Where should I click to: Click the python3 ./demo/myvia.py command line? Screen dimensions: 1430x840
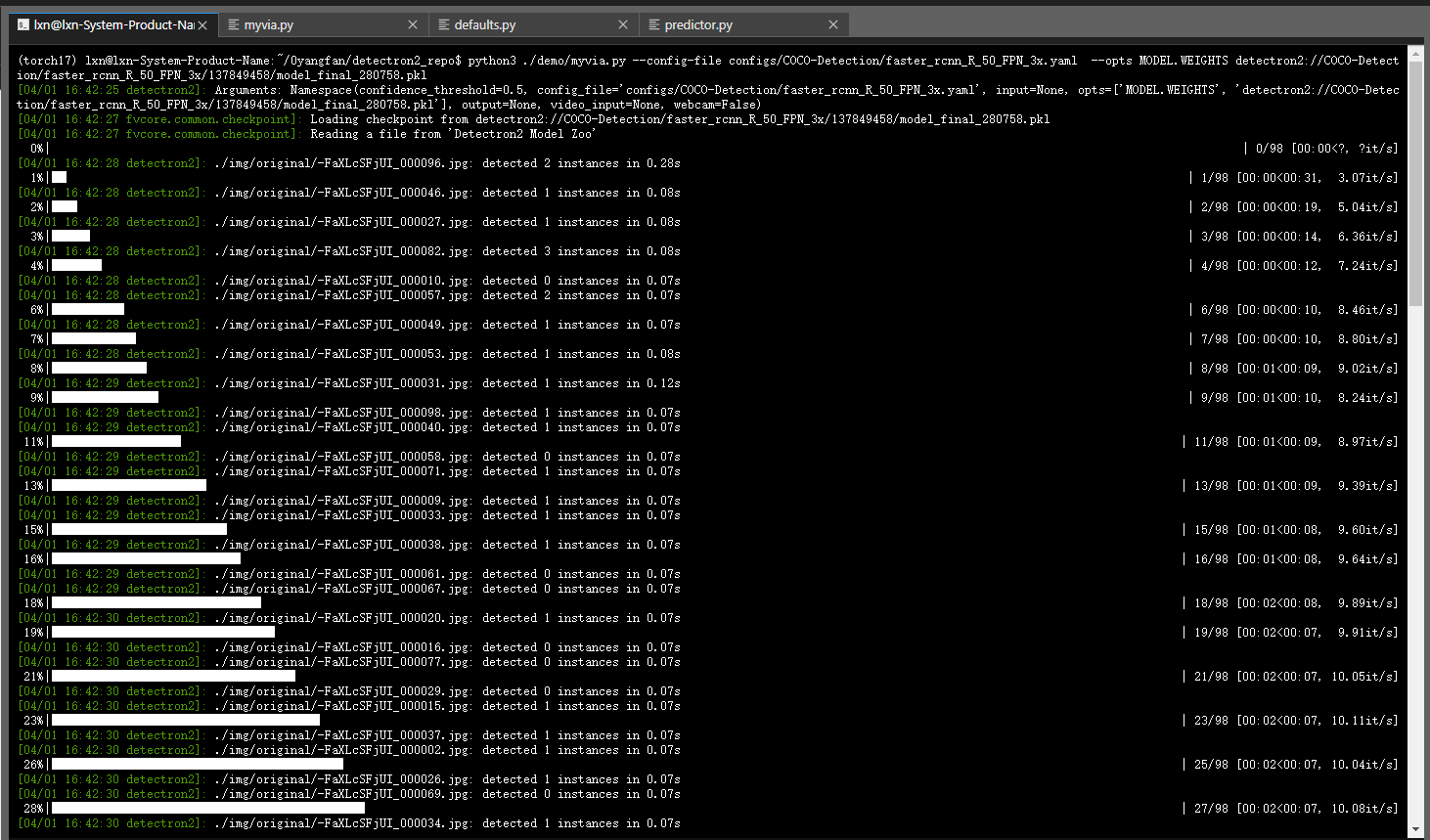[708, 67]
